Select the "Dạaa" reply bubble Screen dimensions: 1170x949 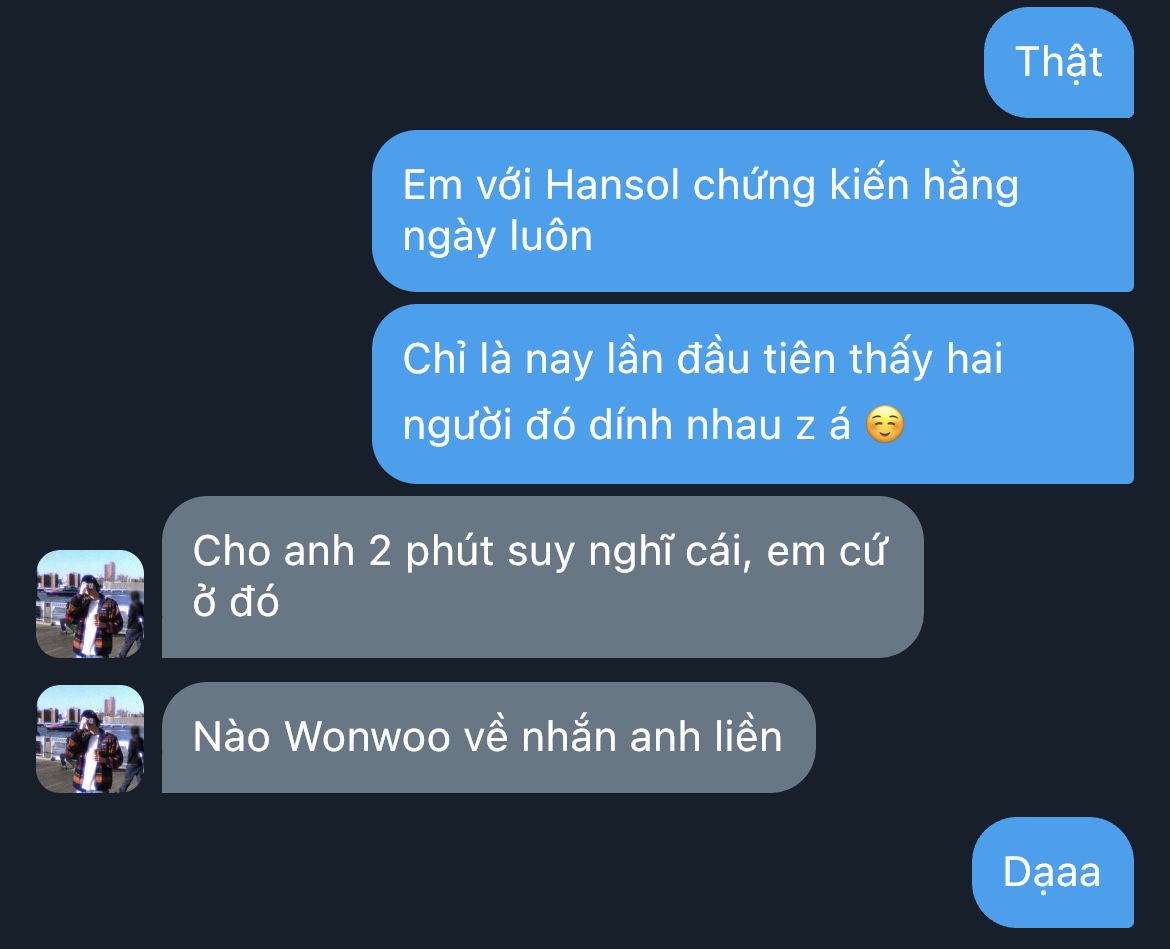pos(1053,872)
